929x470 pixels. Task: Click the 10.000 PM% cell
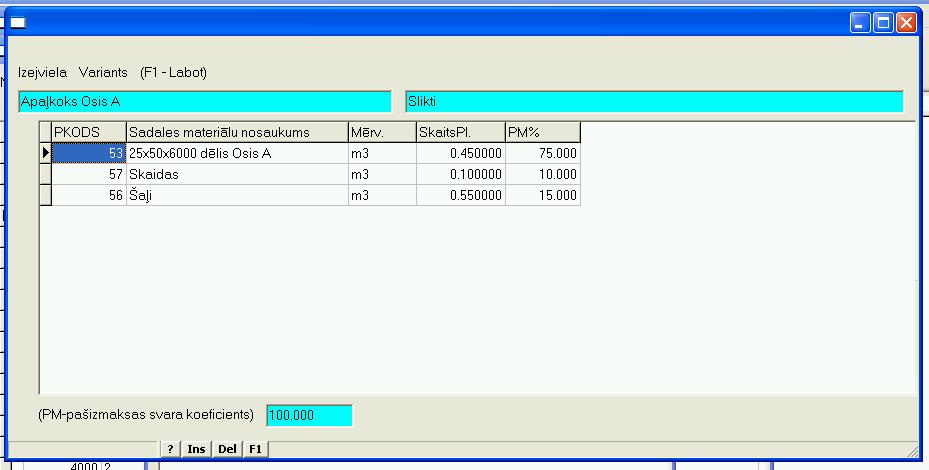coord(543,174)
